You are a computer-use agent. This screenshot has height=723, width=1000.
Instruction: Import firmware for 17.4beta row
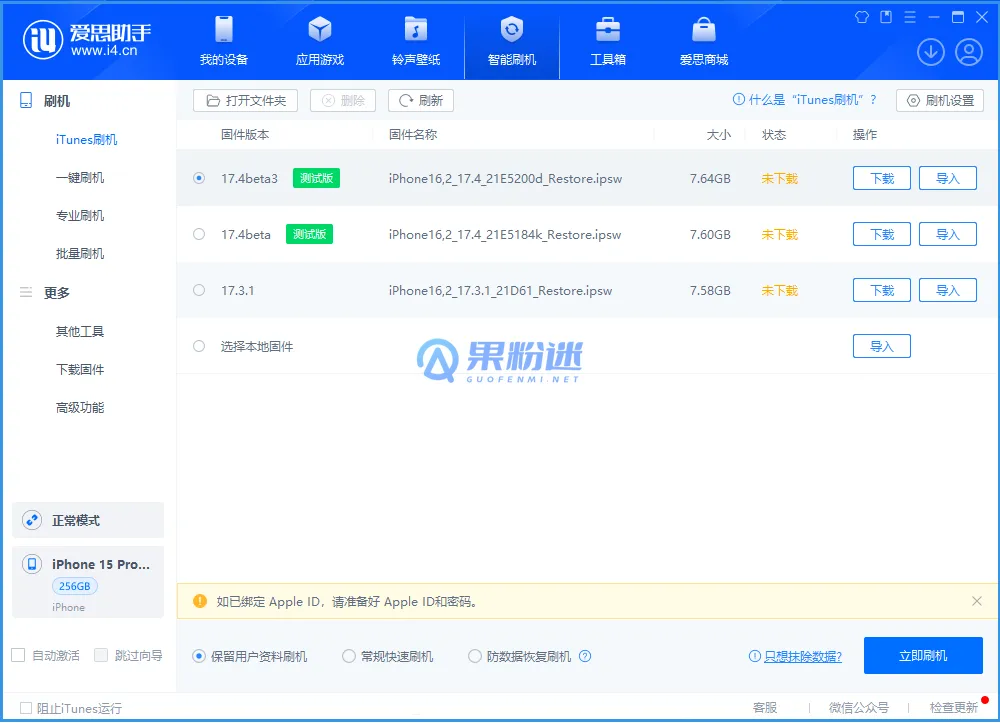point(948,234)
